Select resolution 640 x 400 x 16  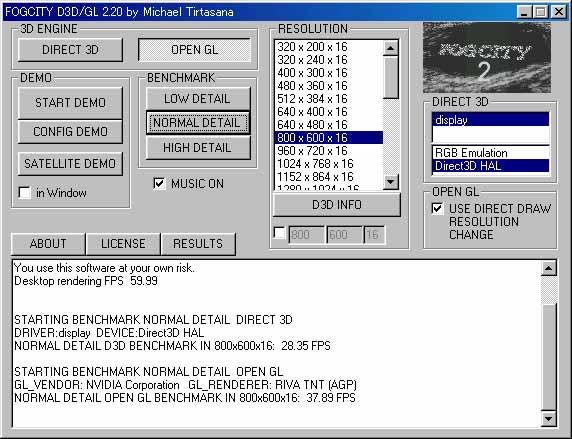[x=328, y=112]
